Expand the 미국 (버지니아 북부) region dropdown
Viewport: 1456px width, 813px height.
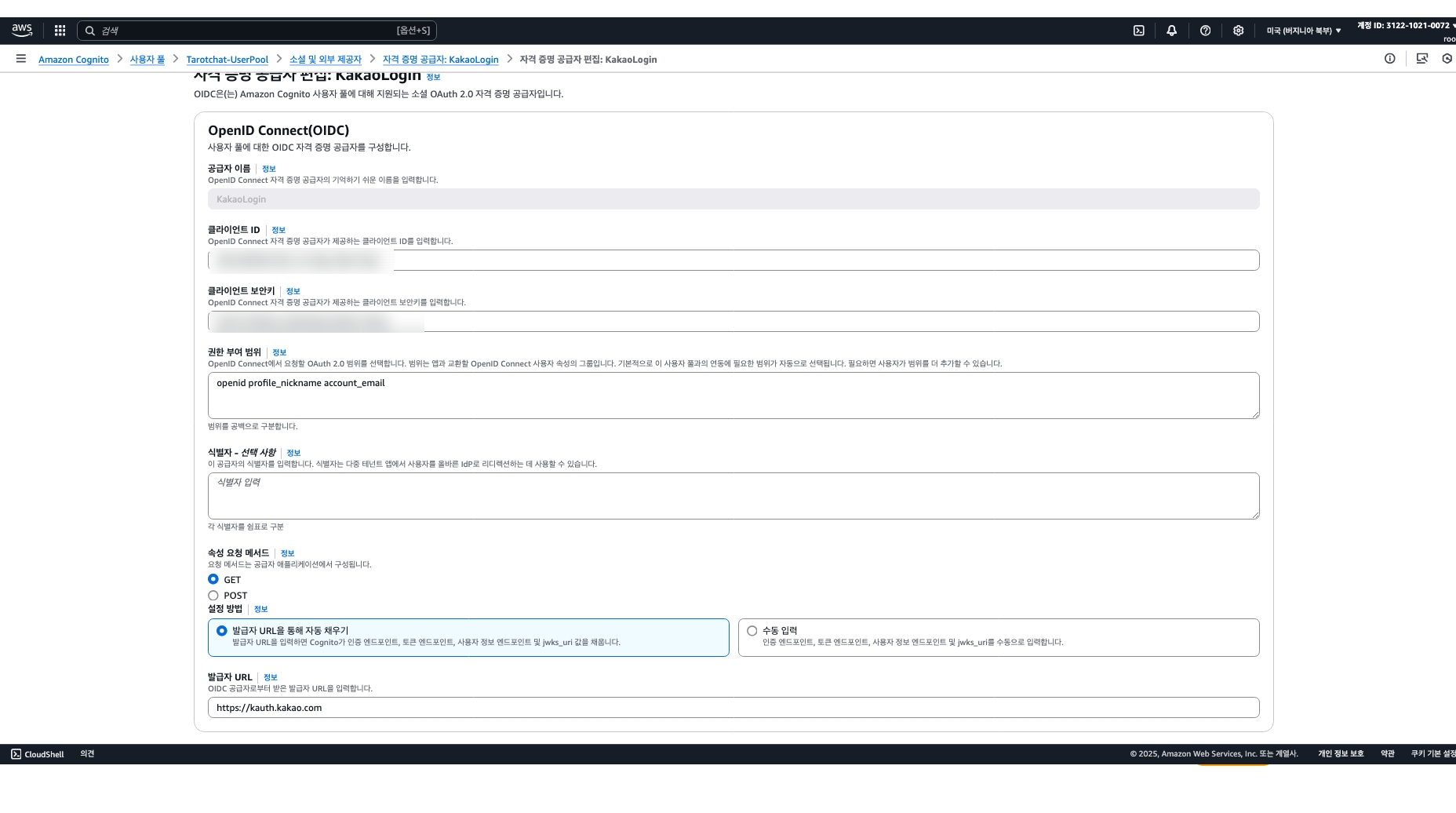(x=1303, y=31)
